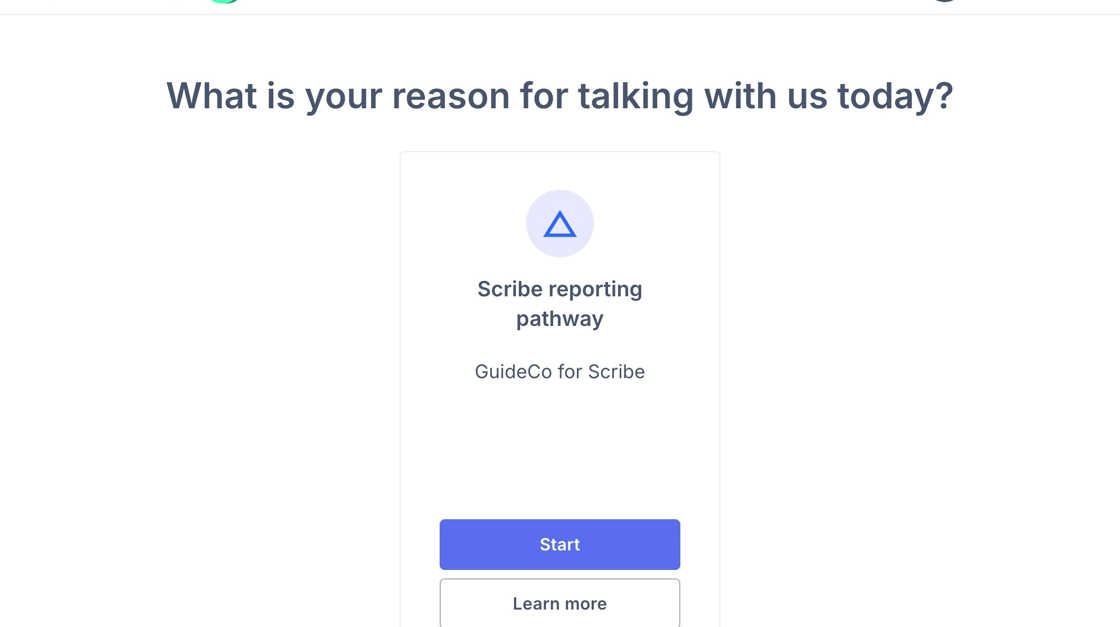This screenshot has height=627, width=1120.
Task: Click the Learn more label text
Action: (x=560, y=604)
